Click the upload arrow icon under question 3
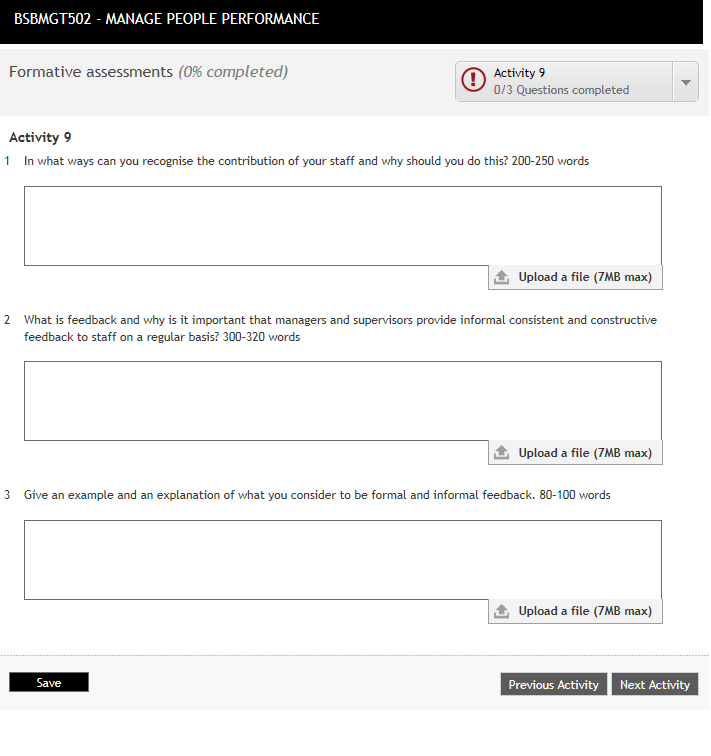 [502, 611]
